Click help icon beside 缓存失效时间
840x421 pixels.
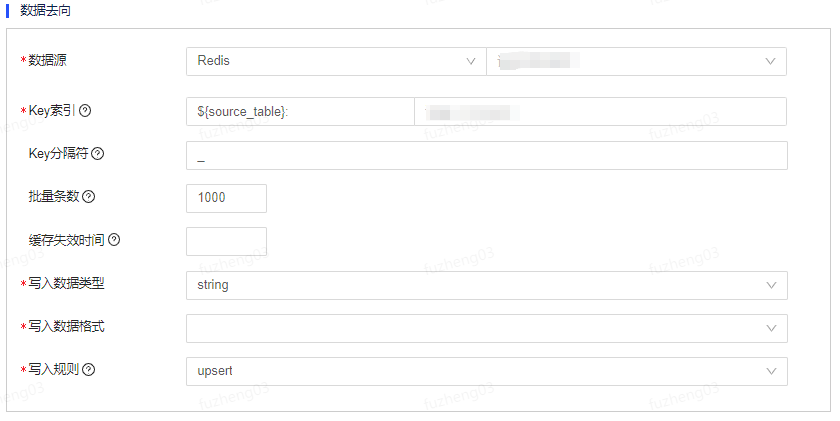pyautogui.click(x=114, y=240)
